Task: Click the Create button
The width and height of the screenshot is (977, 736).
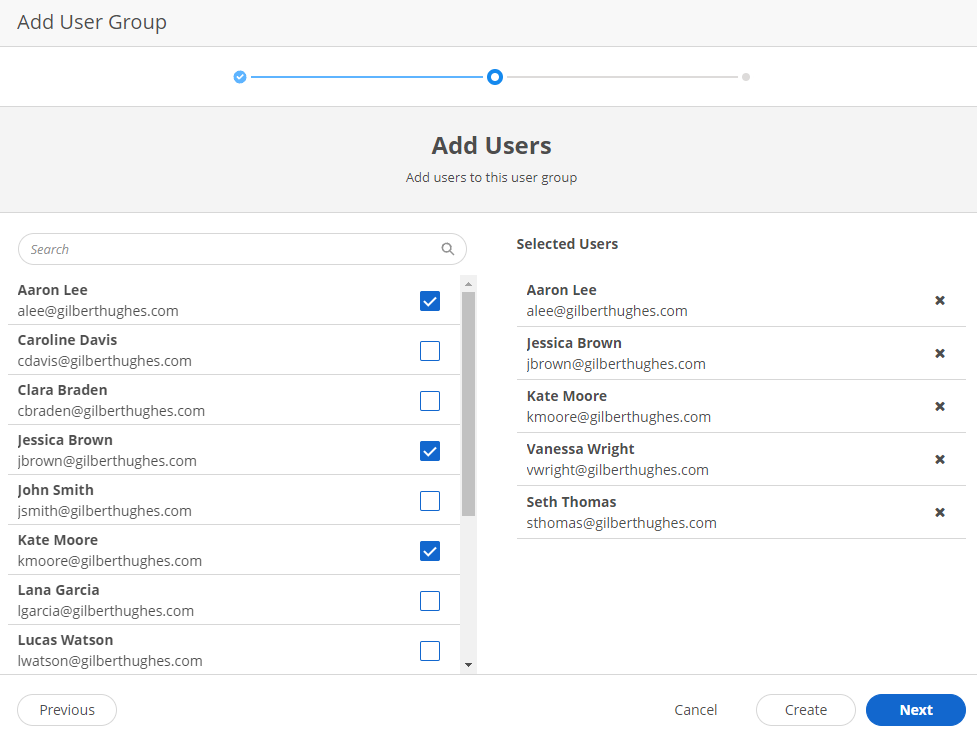Action: point(806,710)
